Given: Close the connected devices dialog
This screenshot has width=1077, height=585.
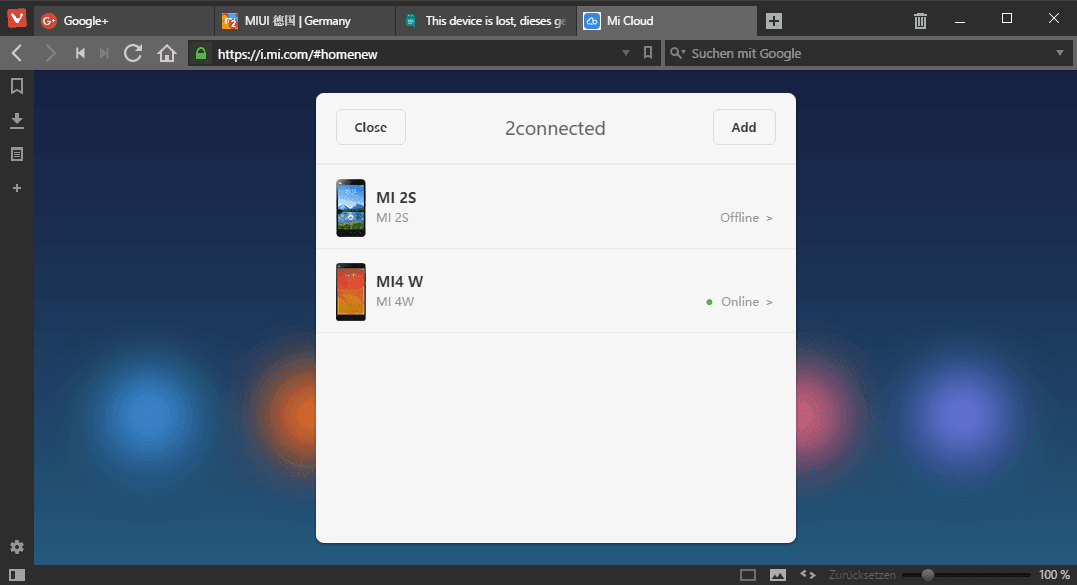Looking at the screenshot, I should (371, 127).
